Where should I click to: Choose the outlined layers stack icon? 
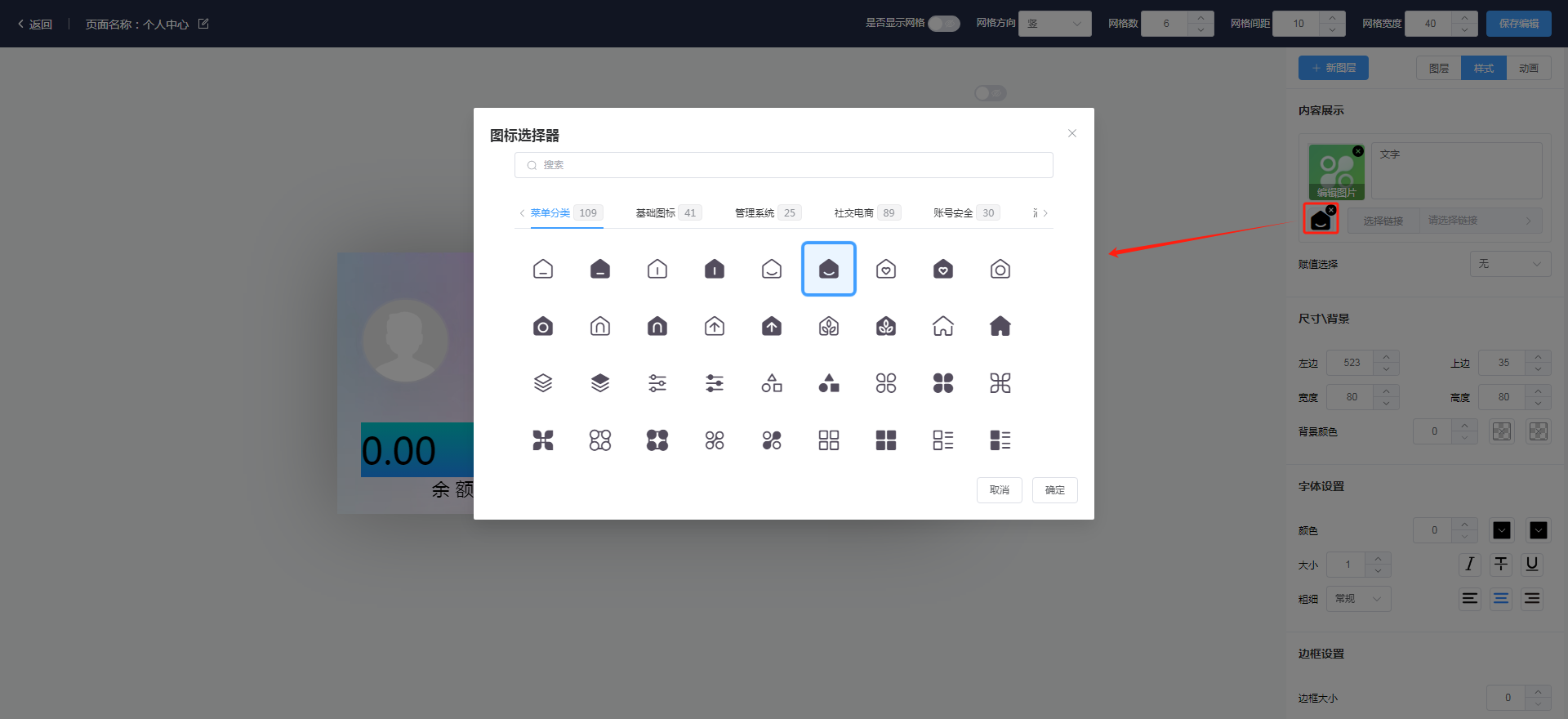pos(543,383)
